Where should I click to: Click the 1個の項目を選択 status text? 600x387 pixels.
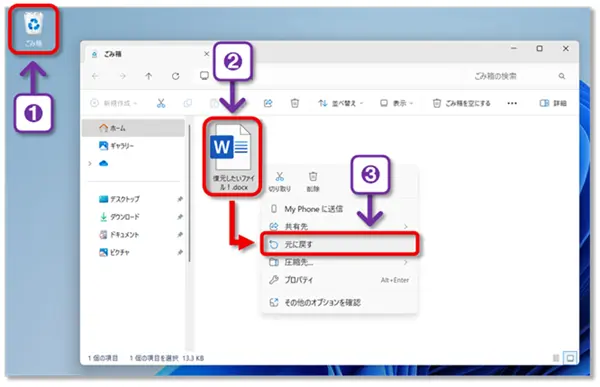tap(154, 358)
